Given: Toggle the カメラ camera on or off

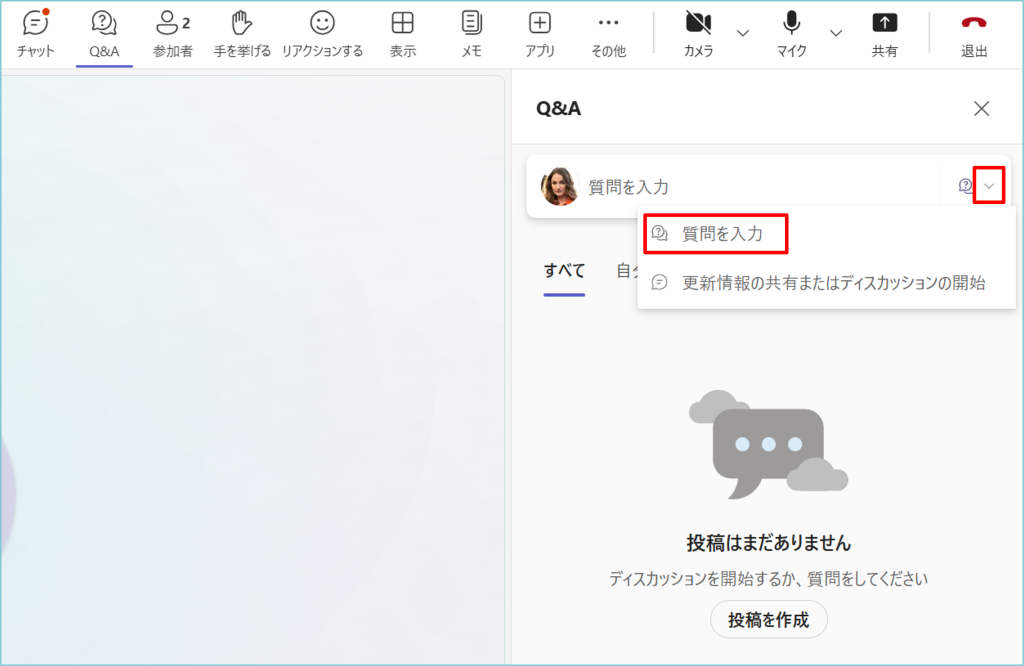Looking at the screenshot, I should coord(698,33).
